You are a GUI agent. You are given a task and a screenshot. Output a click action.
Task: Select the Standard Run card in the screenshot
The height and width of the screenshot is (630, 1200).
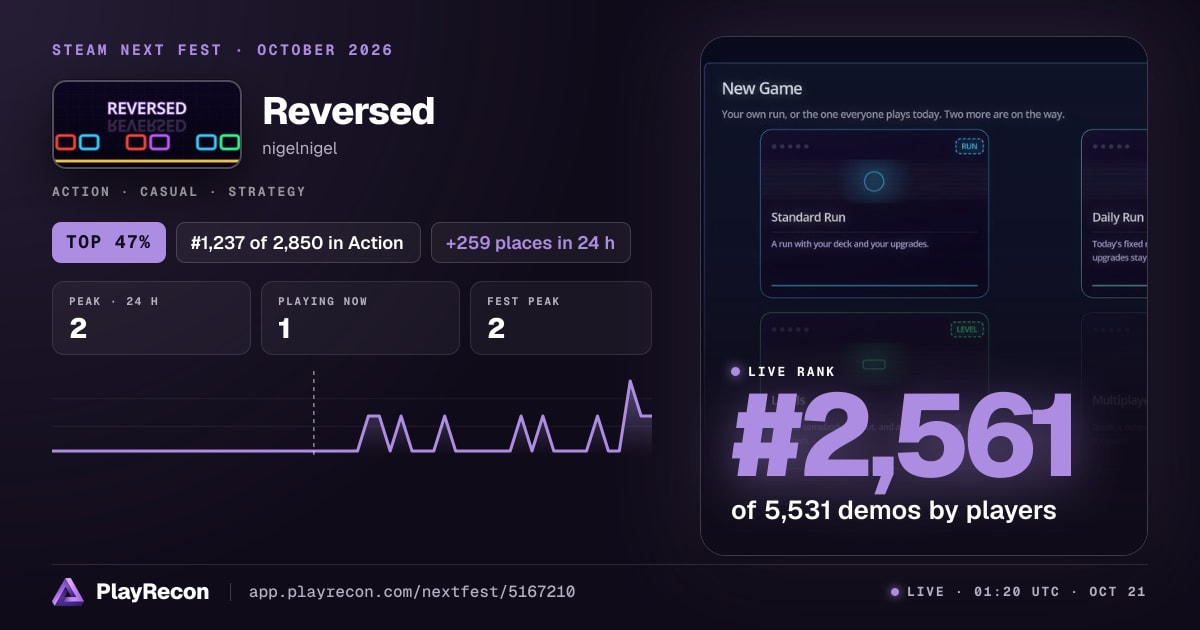coord(874,213)
